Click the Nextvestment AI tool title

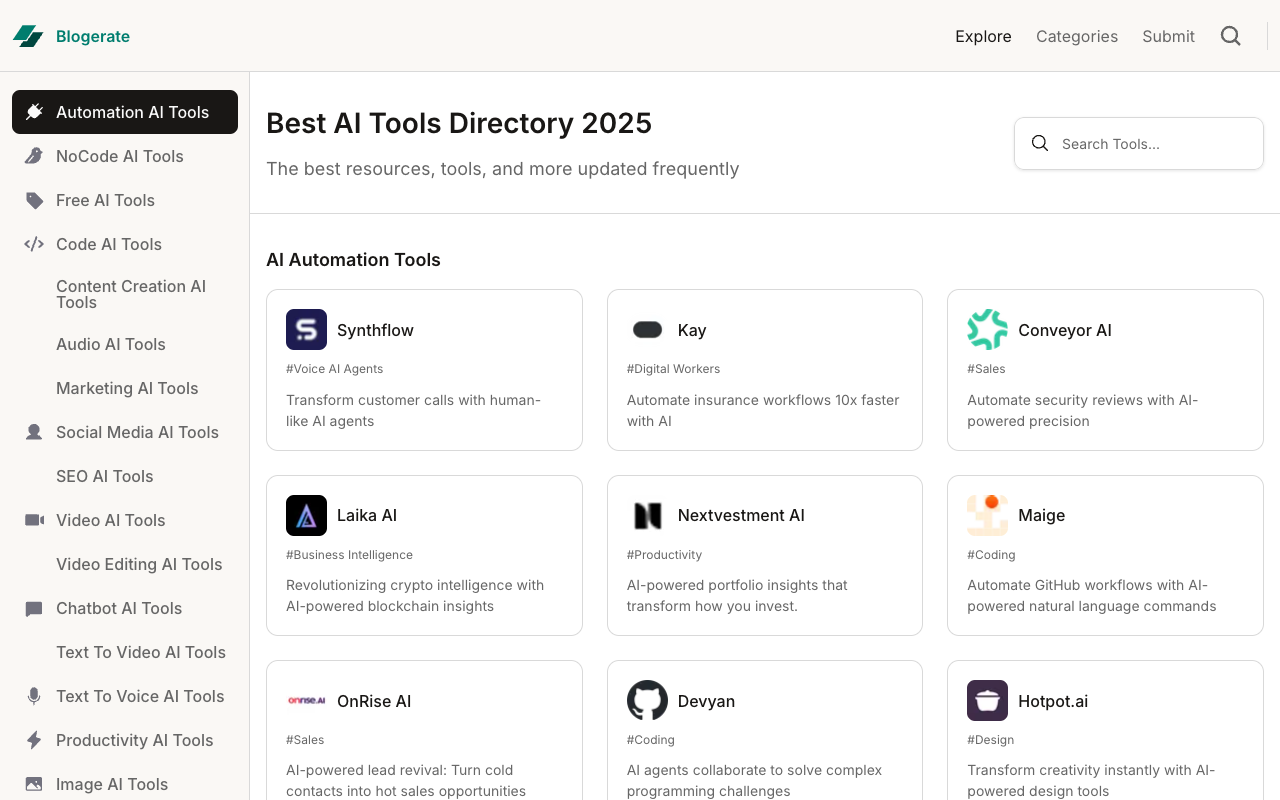(x=741, y=515)
